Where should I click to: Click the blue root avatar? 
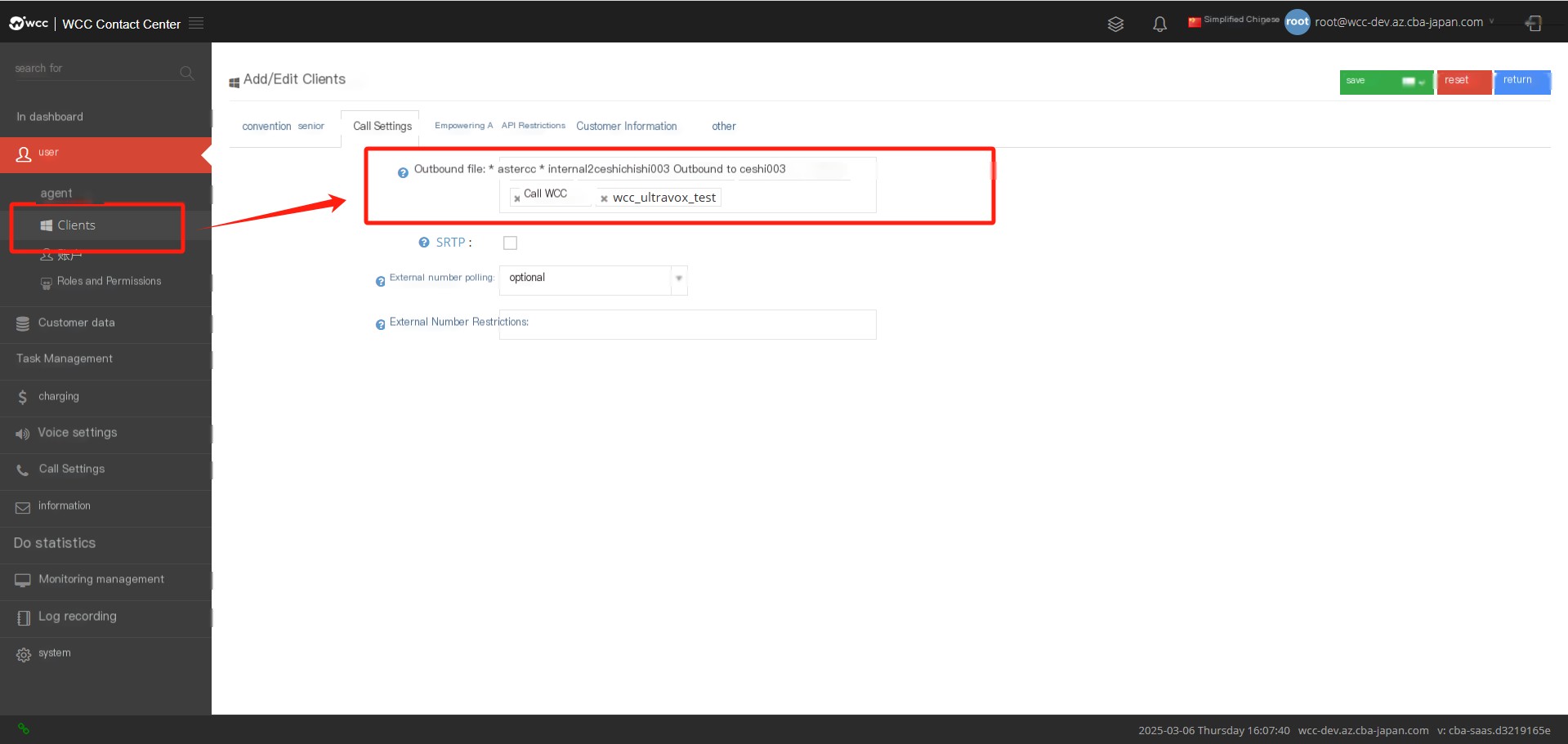1297,22
